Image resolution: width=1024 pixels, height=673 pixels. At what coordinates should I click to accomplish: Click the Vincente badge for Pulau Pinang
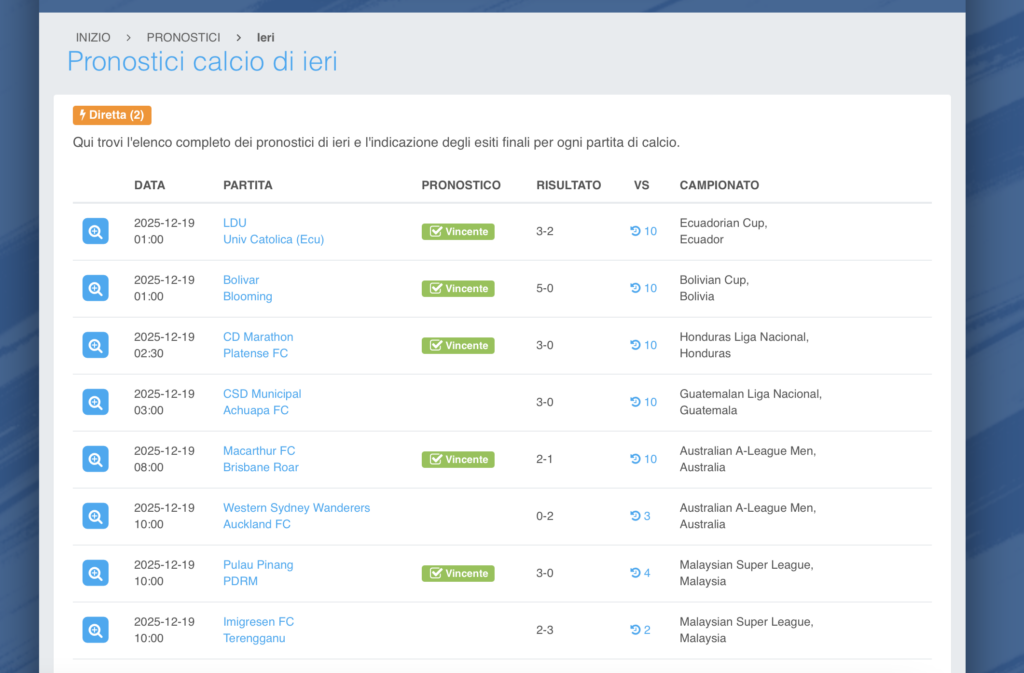tap(458, 573)
